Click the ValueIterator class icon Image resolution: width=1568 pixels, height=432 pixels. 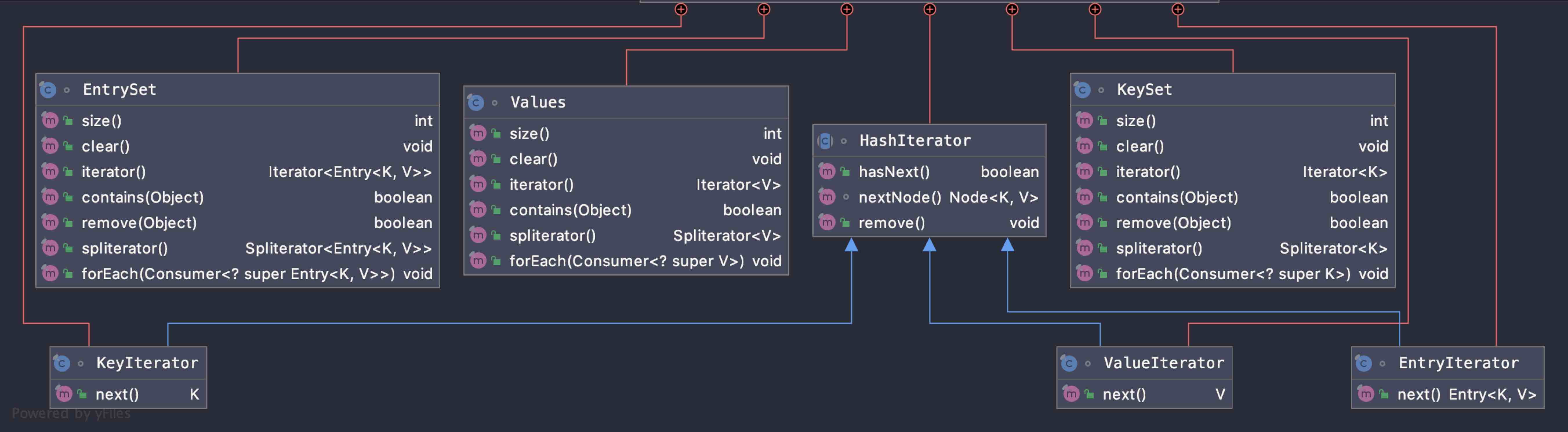click(1069, 364)
